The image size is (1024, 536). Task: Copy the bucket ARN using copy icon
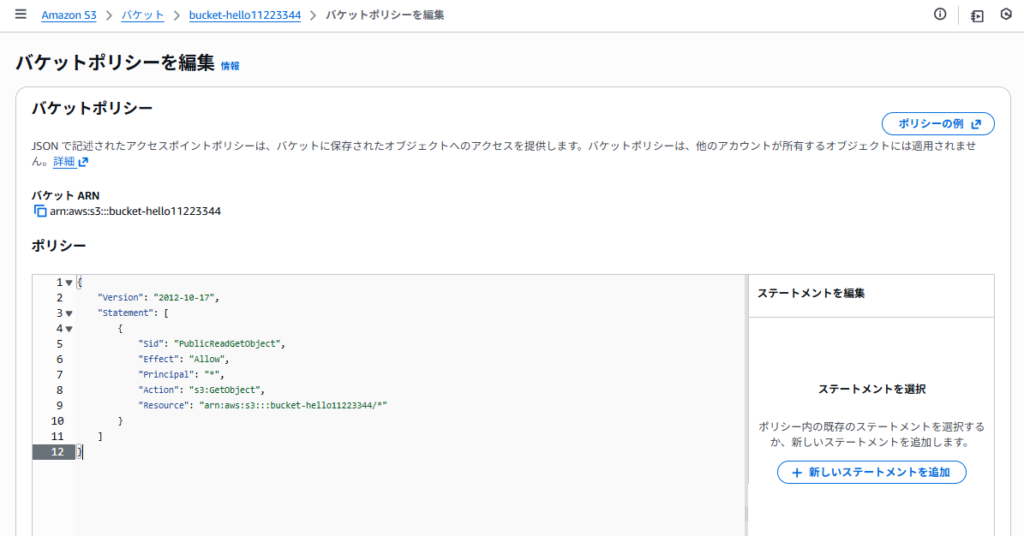click(40, 211)
